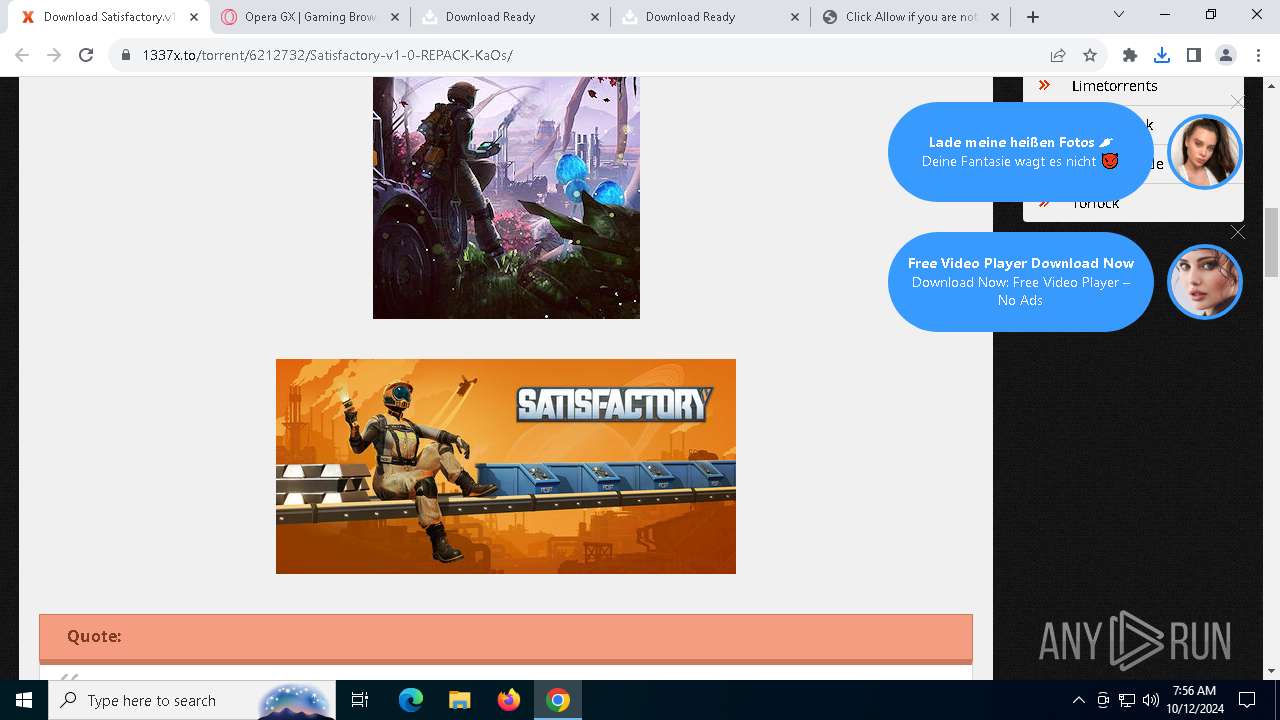Go back to the previous page
Viewport: 1280px width, 720px height.
pyautogui.click(x=22, y=55)
